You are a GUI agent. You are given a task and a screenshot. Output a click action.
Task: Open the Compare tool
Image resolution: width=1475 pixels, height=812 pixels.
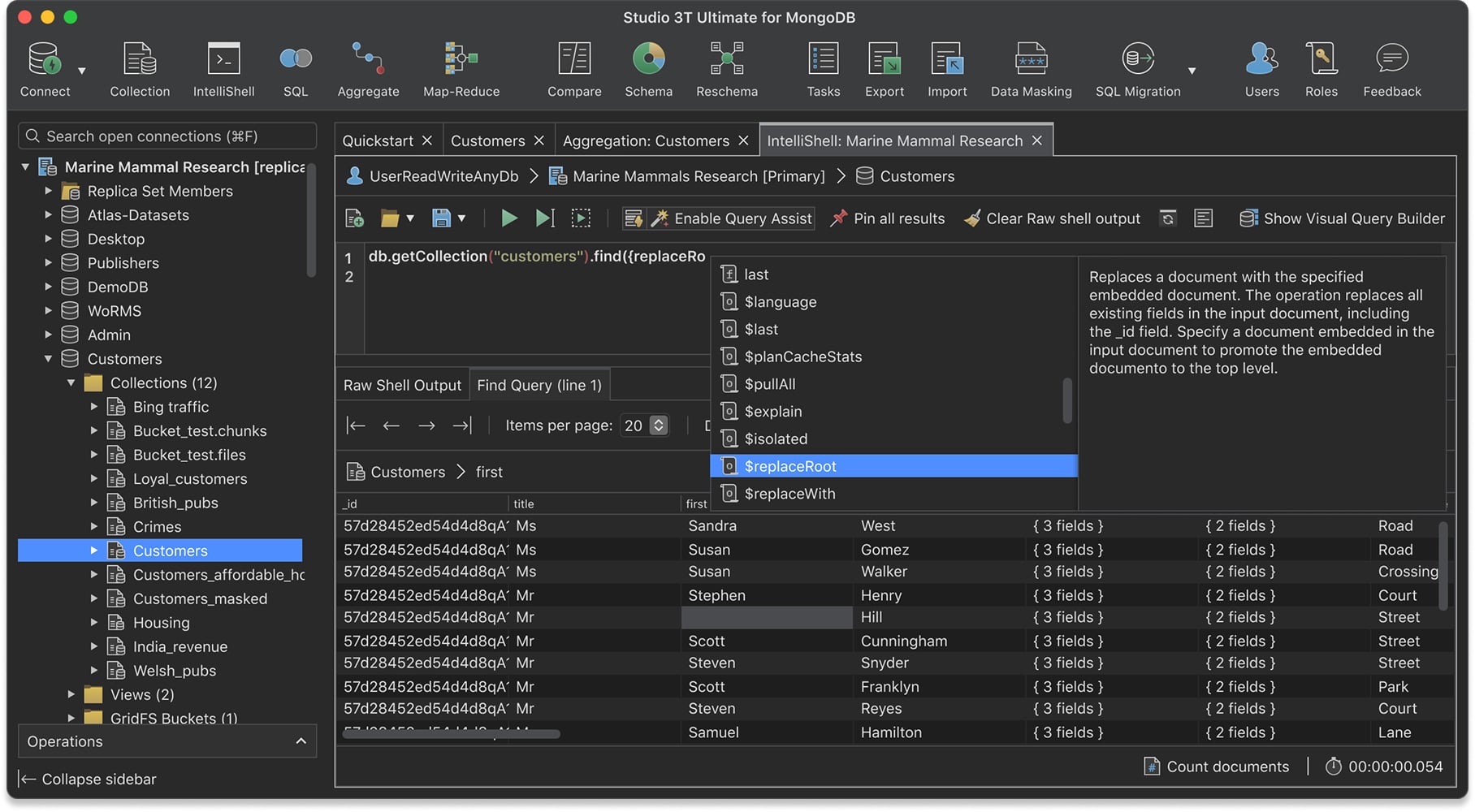[574, 70]
